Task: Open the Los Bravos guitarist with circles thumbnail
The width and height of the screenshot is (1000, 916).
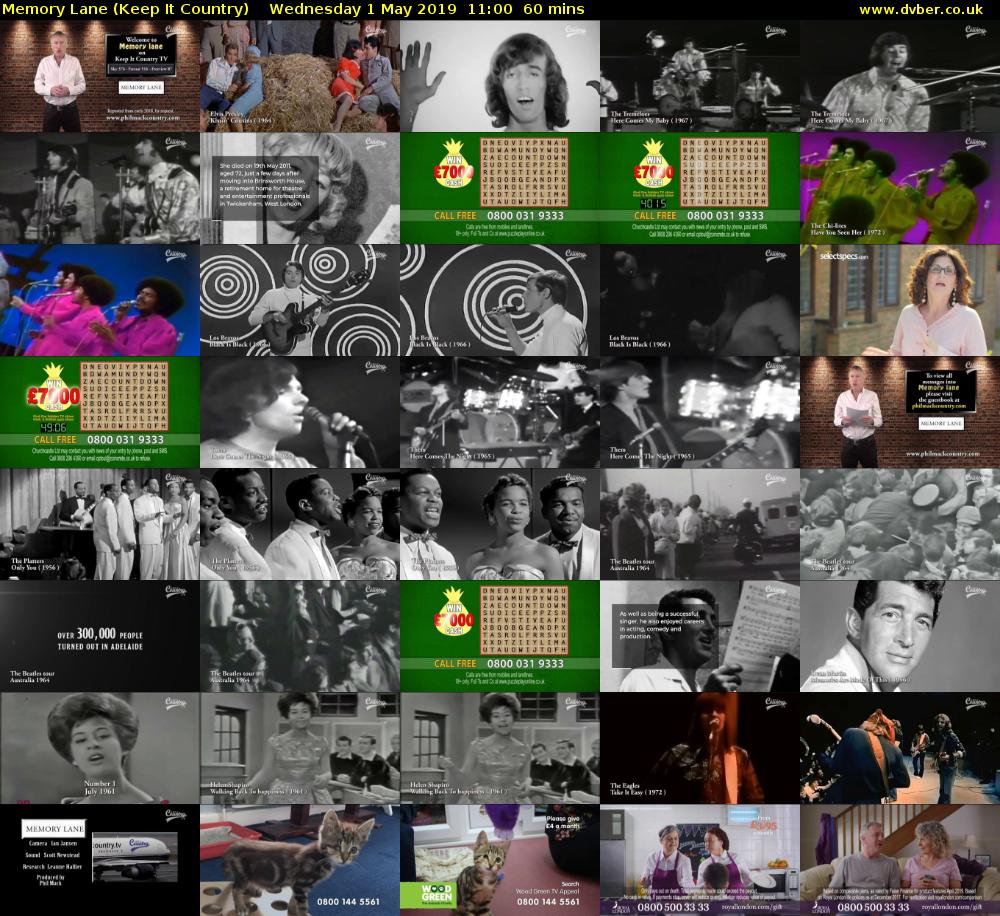Action: click(300, 300)
